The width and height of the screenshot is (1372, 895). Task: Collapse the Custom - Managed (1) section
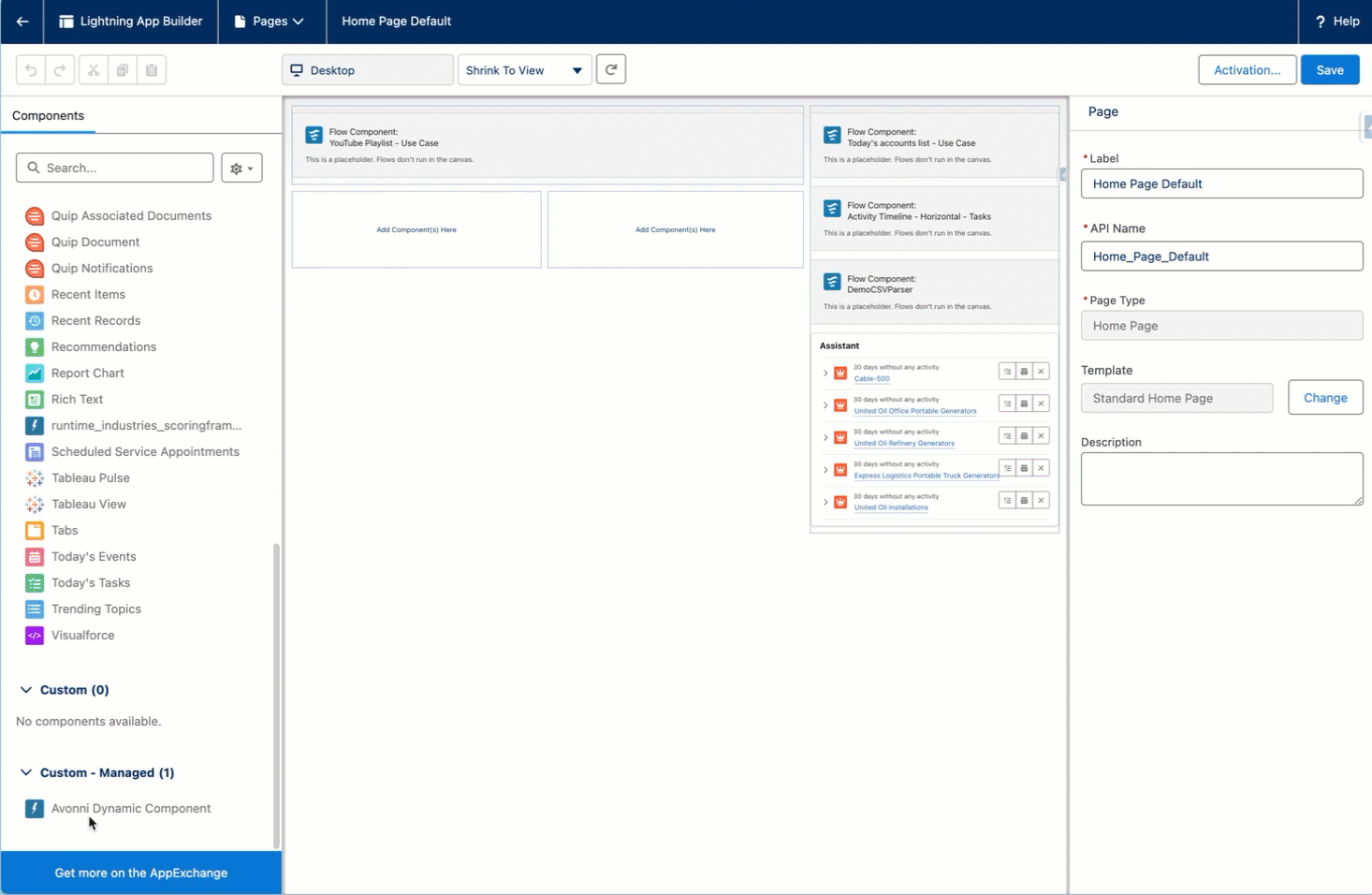coord(26,773)
